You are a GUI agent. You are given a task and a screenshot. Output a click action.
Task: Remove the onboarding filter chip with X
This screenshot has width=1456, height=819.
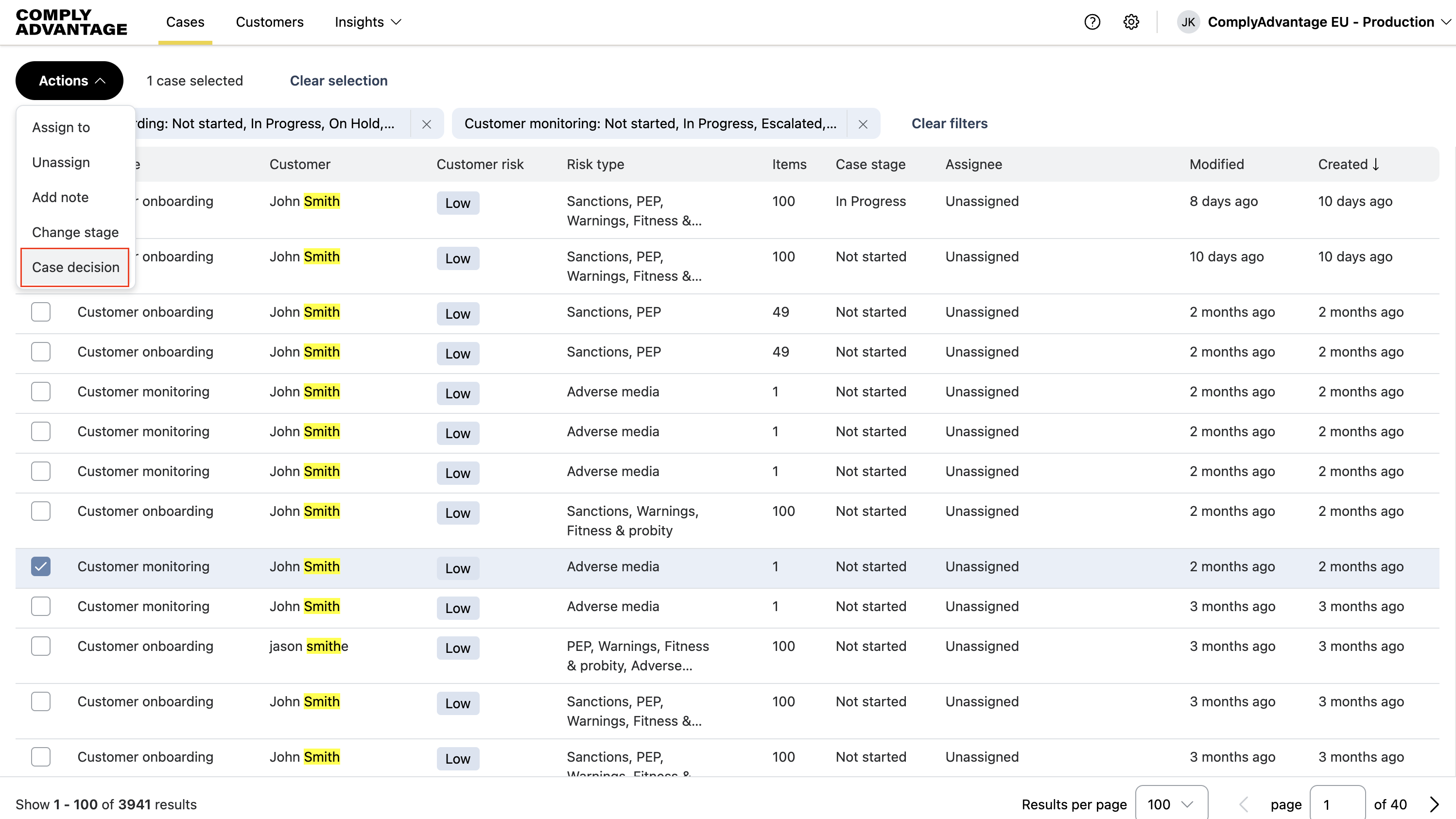[427, 124]
